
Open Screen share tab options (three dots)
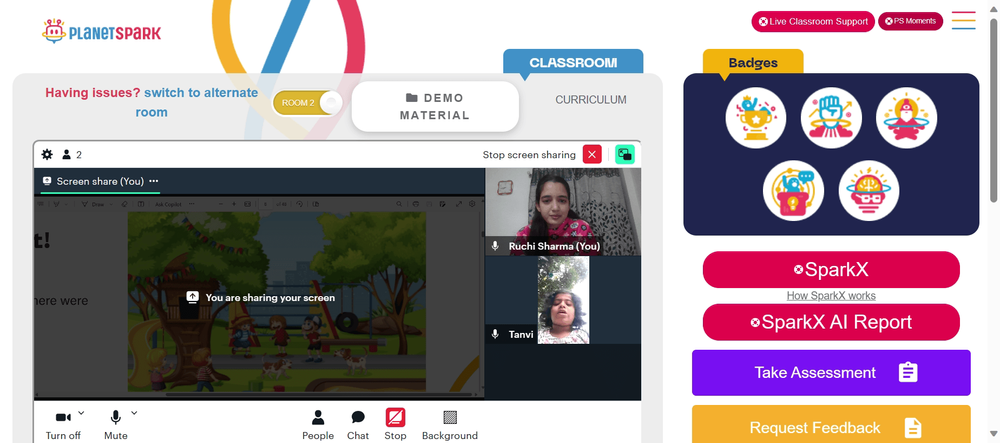tap(154, 181)
